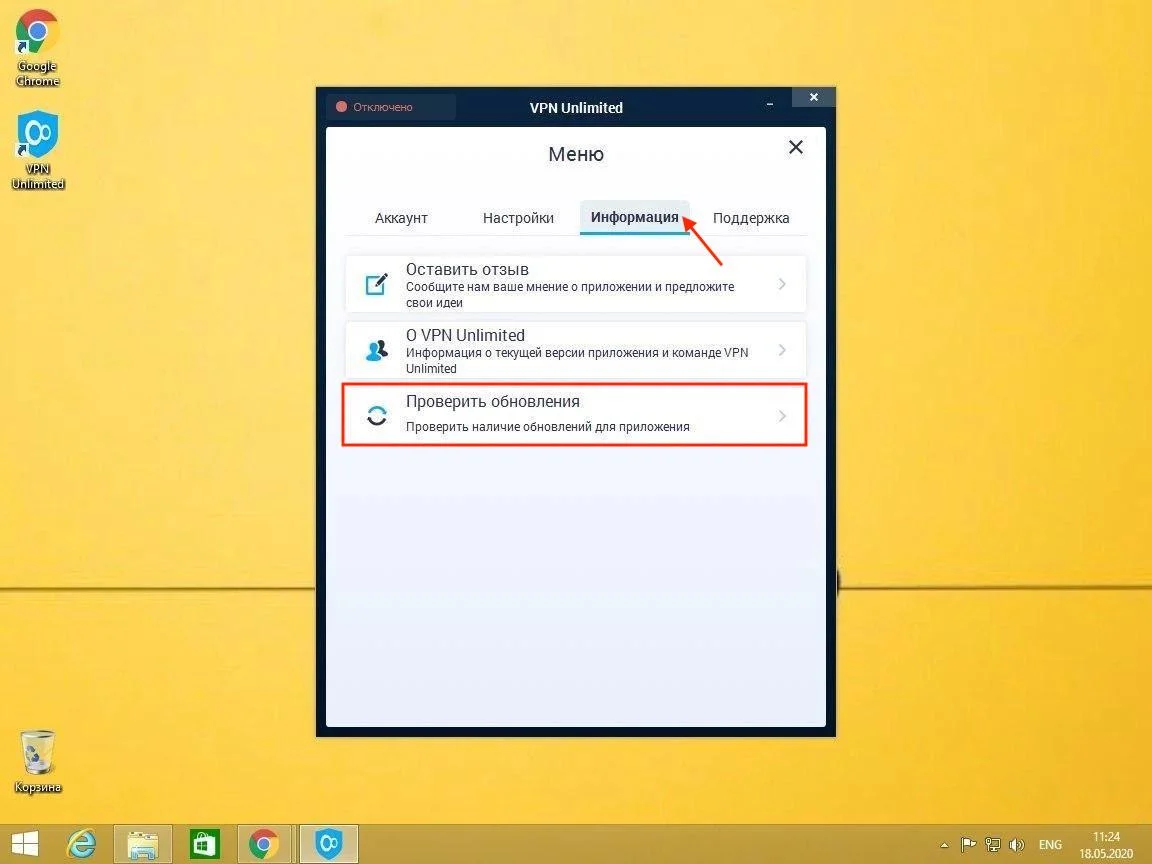Launch Internet Explorer from the taskbar
Screen dimensions: 1152x864
pyautogui.click(x=82, y=844)
